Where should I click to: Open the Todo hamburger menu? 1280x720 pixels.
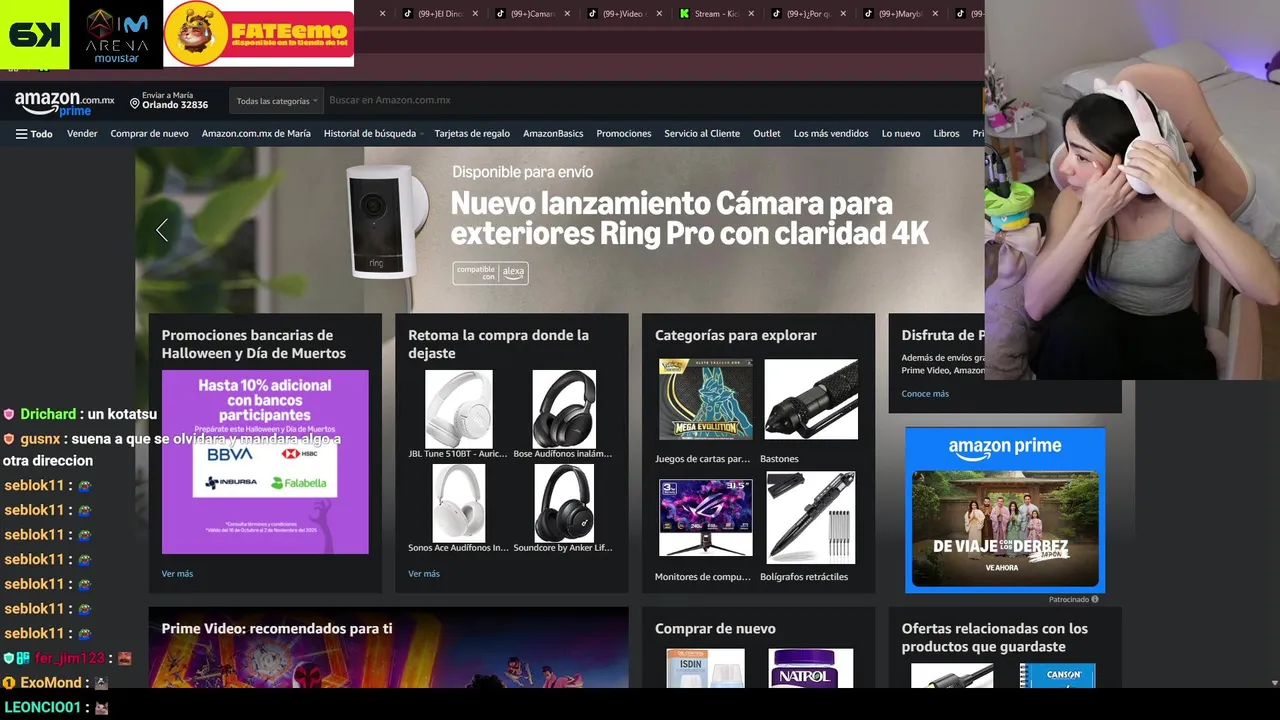[x=34, y=134]
